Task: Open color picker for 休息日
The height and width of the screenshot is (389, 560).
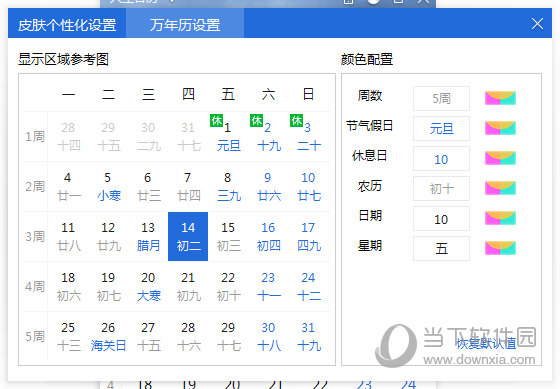Action: click(x=500, y=158)
